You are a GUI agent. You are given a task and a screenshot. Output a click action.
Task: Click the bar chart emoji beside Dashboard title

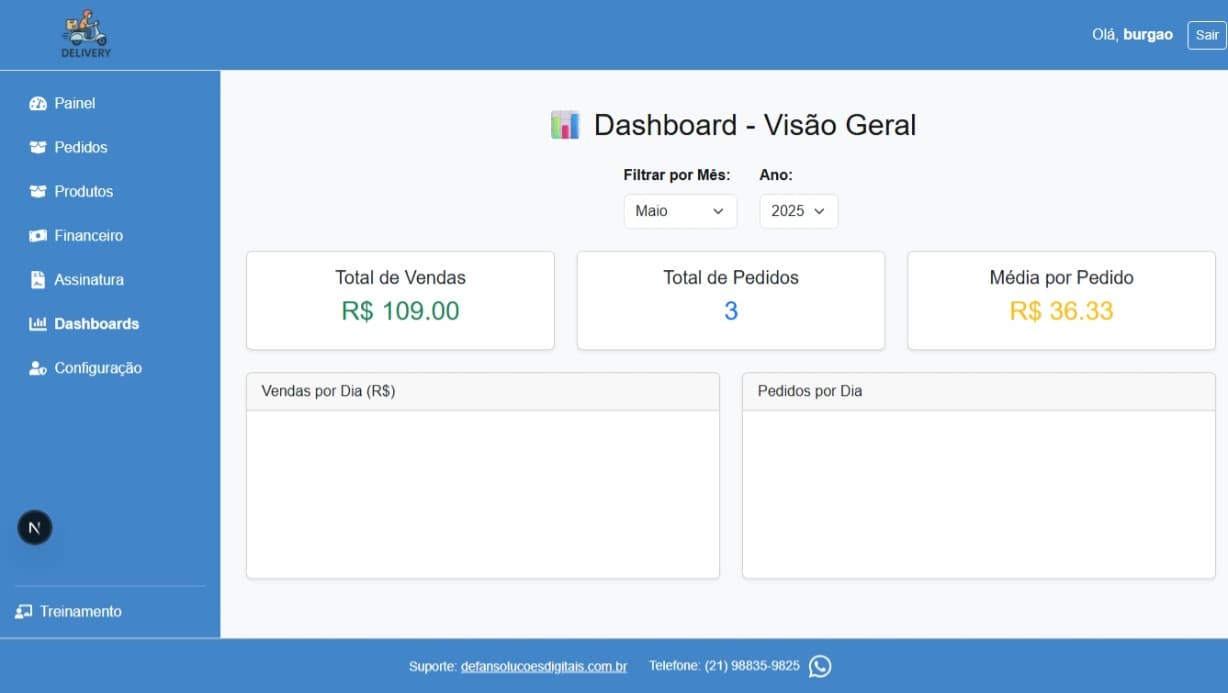pyautogui.click(x=565, y=124)
